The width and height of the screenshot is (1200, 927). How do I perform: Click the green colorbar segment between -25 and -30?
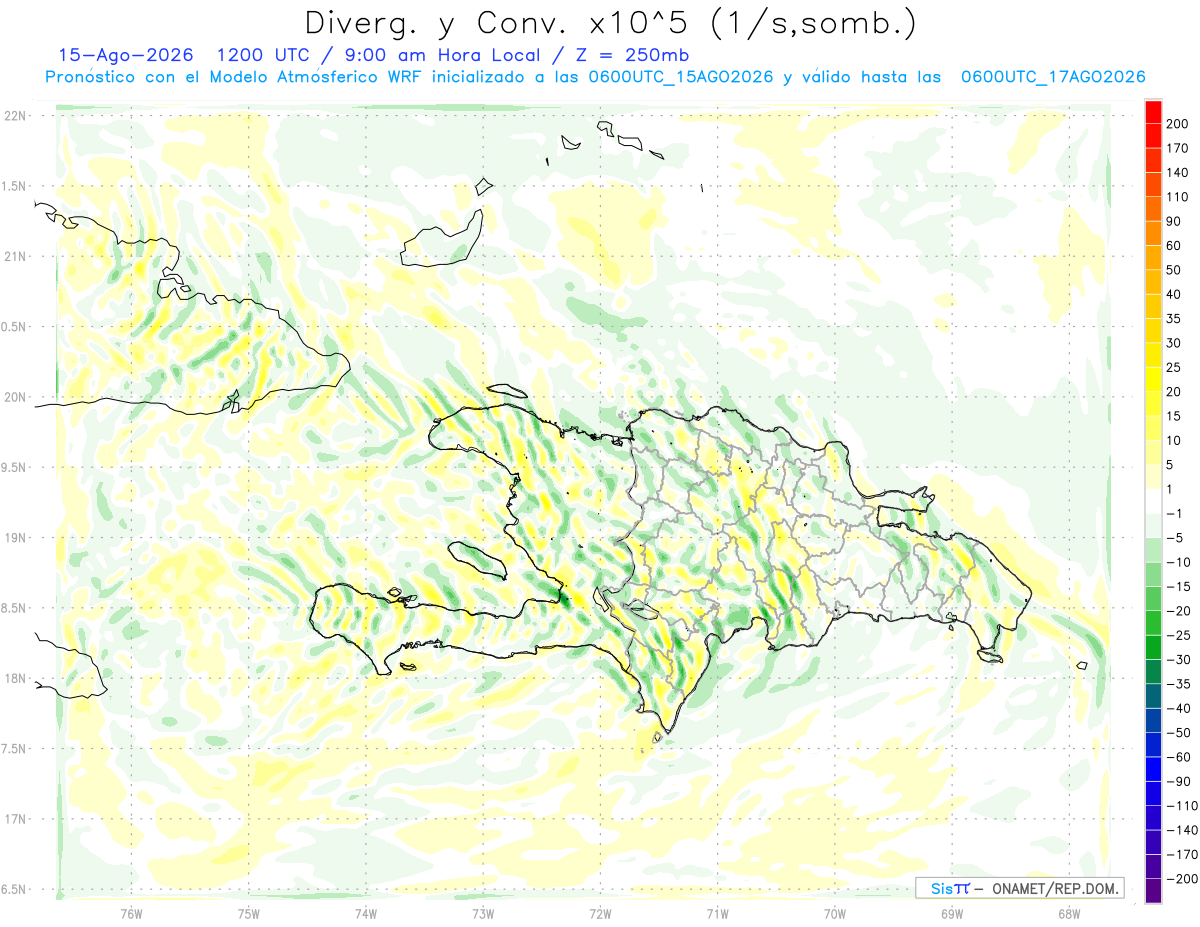click(x=1153, y=647)
